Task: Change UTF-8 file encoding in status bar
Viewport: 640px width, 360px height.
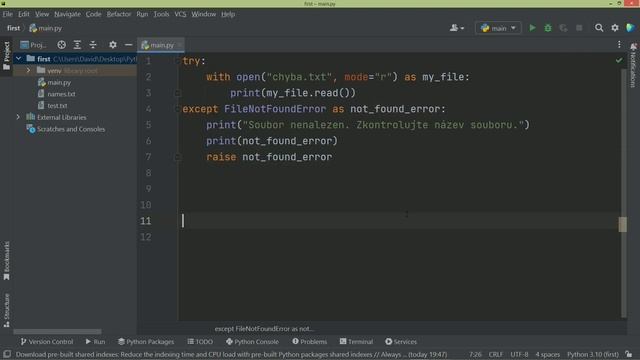Action: pos(519,354)
